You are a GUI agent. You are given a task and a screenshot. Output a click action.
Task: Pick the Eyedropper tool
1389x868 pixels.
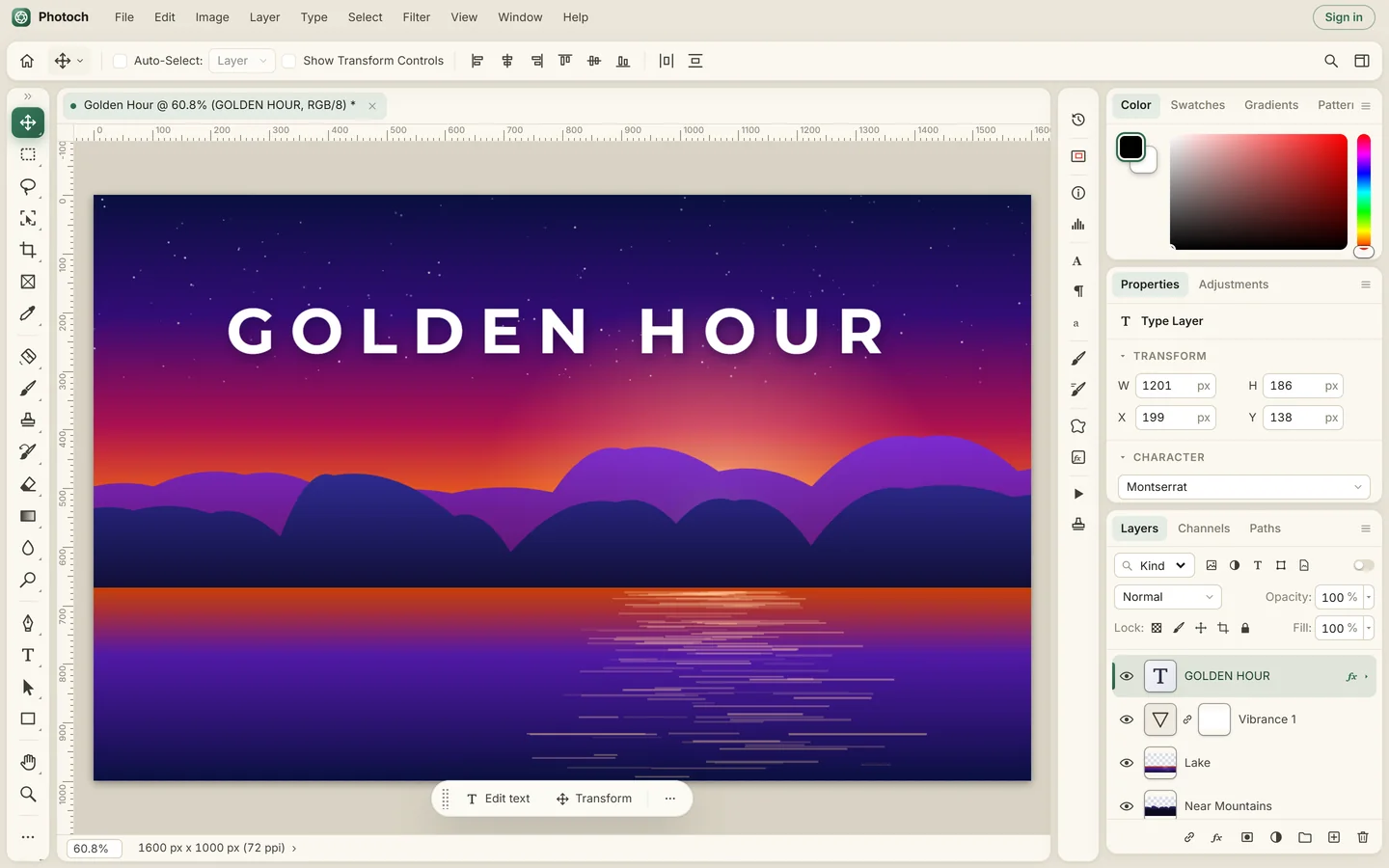click(x=28, y=313)
